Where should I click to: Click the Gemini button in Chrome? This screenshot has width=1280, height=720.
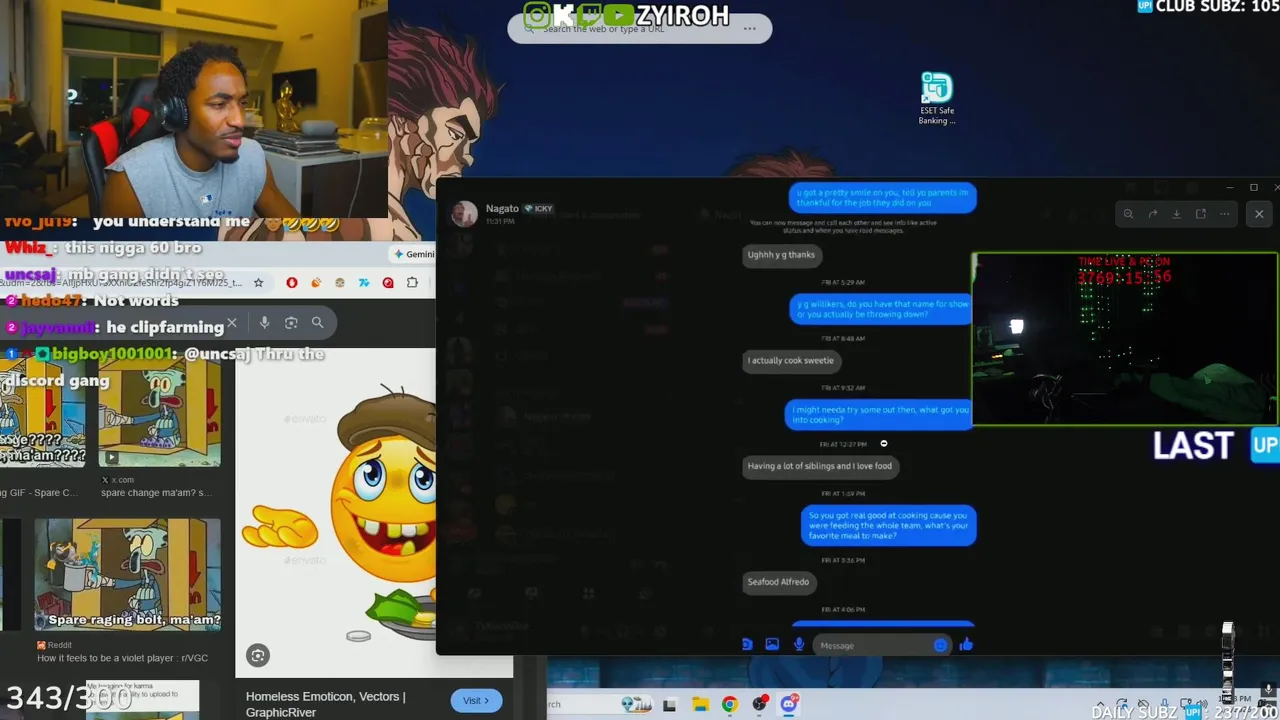click(414, 254)
